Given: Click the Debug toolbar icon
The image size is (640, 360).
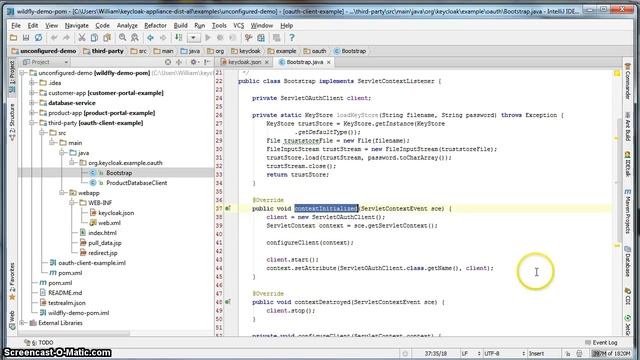Looking at the screenshot, I should 220,38.
